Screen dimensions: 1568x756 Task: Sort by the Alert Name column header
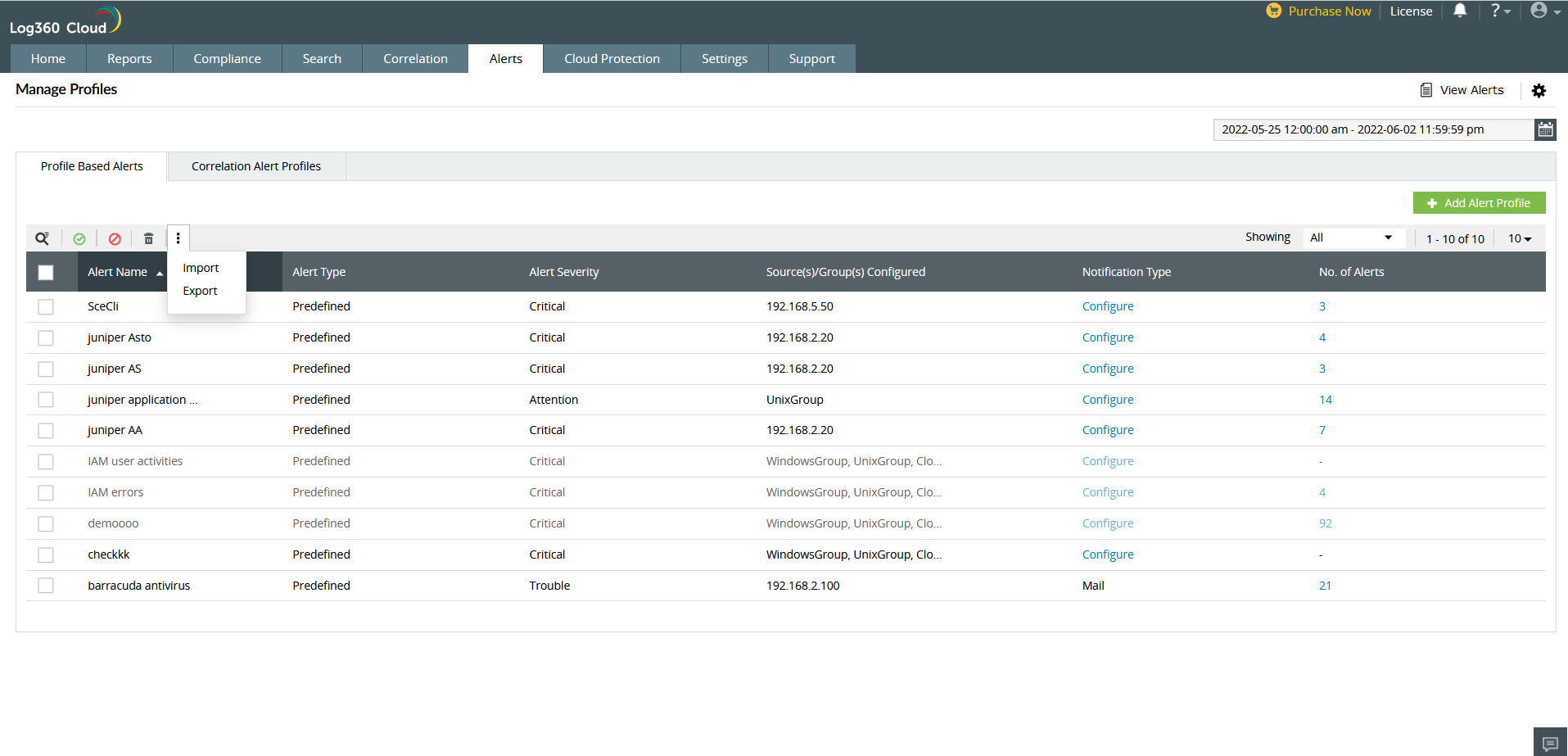tap(118, 272)
